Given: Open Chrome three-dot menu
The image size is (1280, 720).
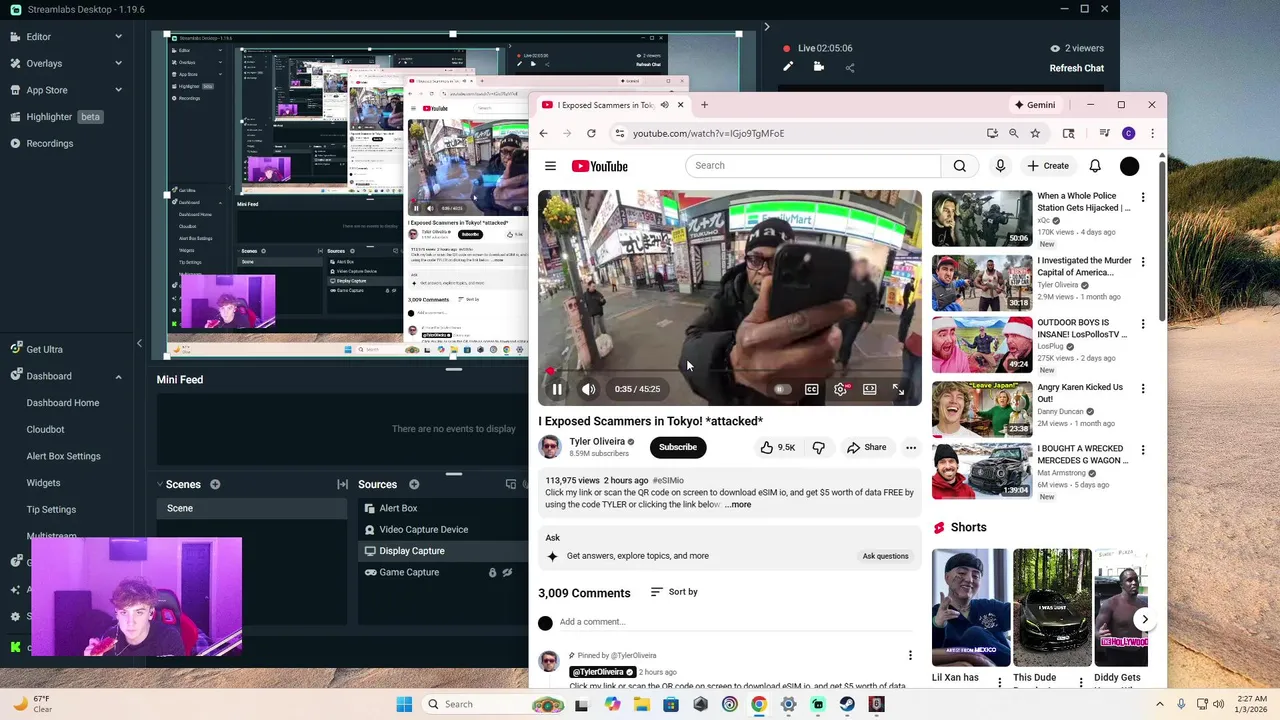Looking at the screenshot, I should click(1152, 133).
